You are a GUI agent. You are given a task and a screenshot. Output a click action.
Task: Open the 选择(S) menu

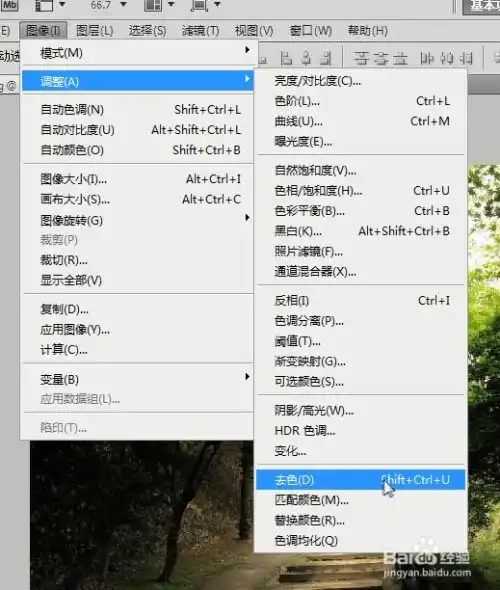coord(147,30)
